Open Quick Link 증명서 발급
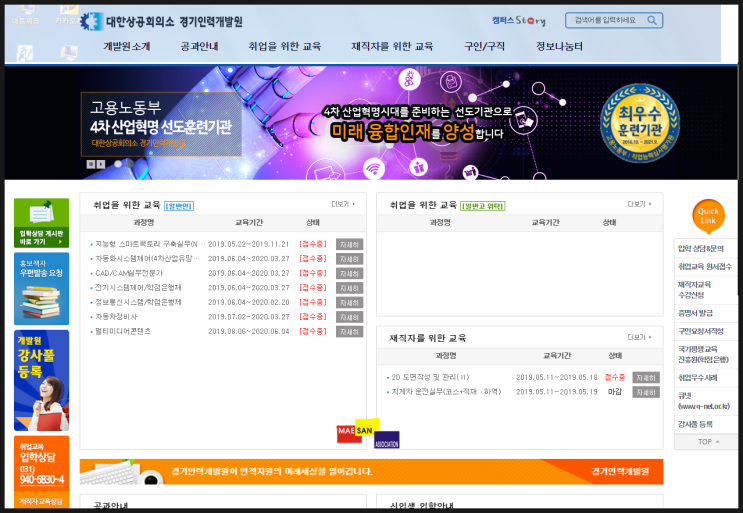 click(695, 313)
